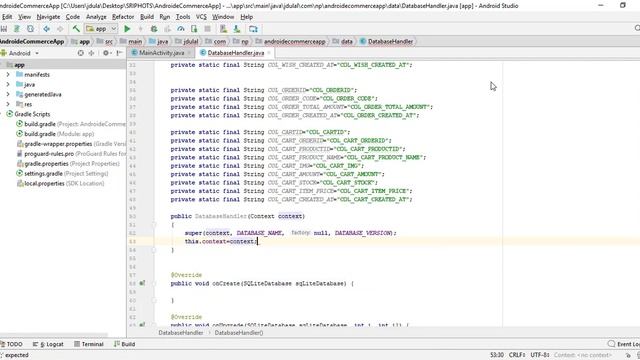Click the CRLF line separator status entry
This screenshot has width=640, height=360.
pyautogui.click(x=517, y=355)
